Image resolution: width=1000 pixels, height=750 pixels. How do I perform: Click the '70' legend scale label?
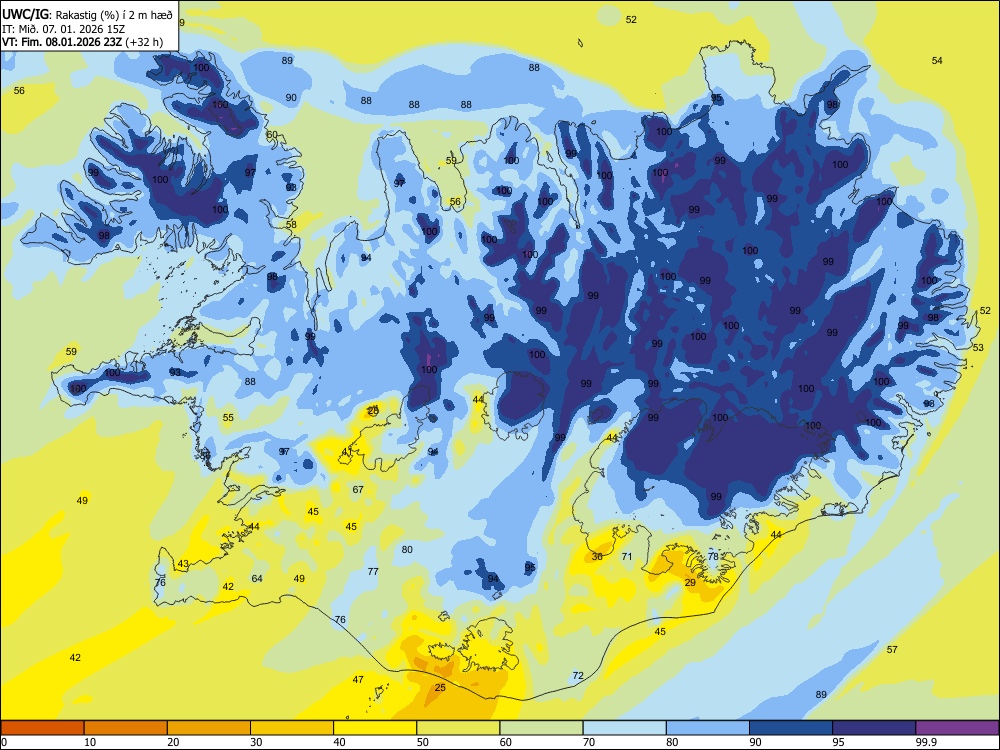pos(589,742)
